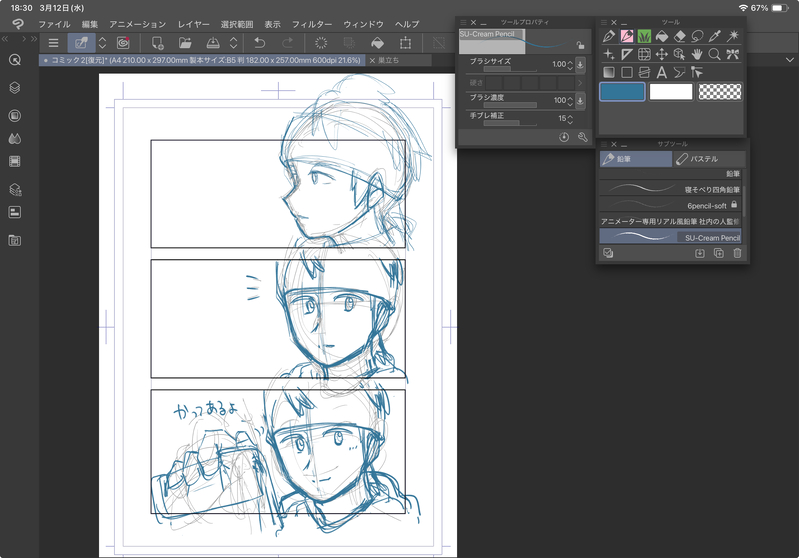Select the Eraser tool

679,36
